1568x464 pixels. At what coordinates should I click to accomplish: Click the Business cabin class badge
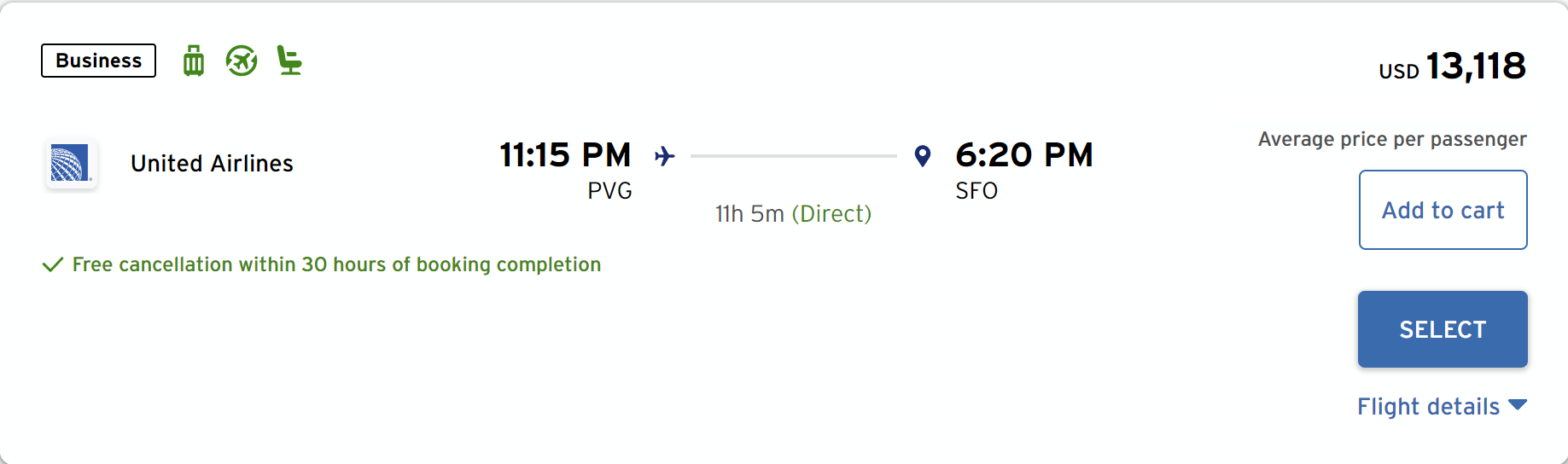pyautogui.click(x=99, y=61)
